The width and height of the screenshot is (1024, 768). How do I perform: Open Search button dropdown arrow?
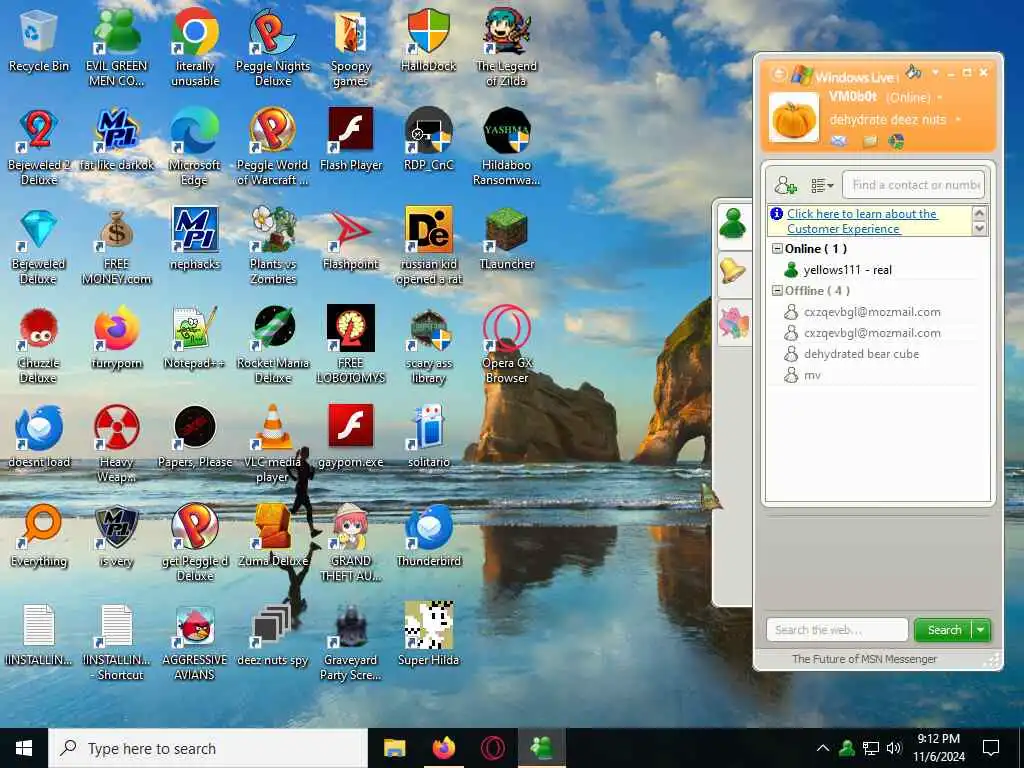pyautogui.click(x=981, y=630)
